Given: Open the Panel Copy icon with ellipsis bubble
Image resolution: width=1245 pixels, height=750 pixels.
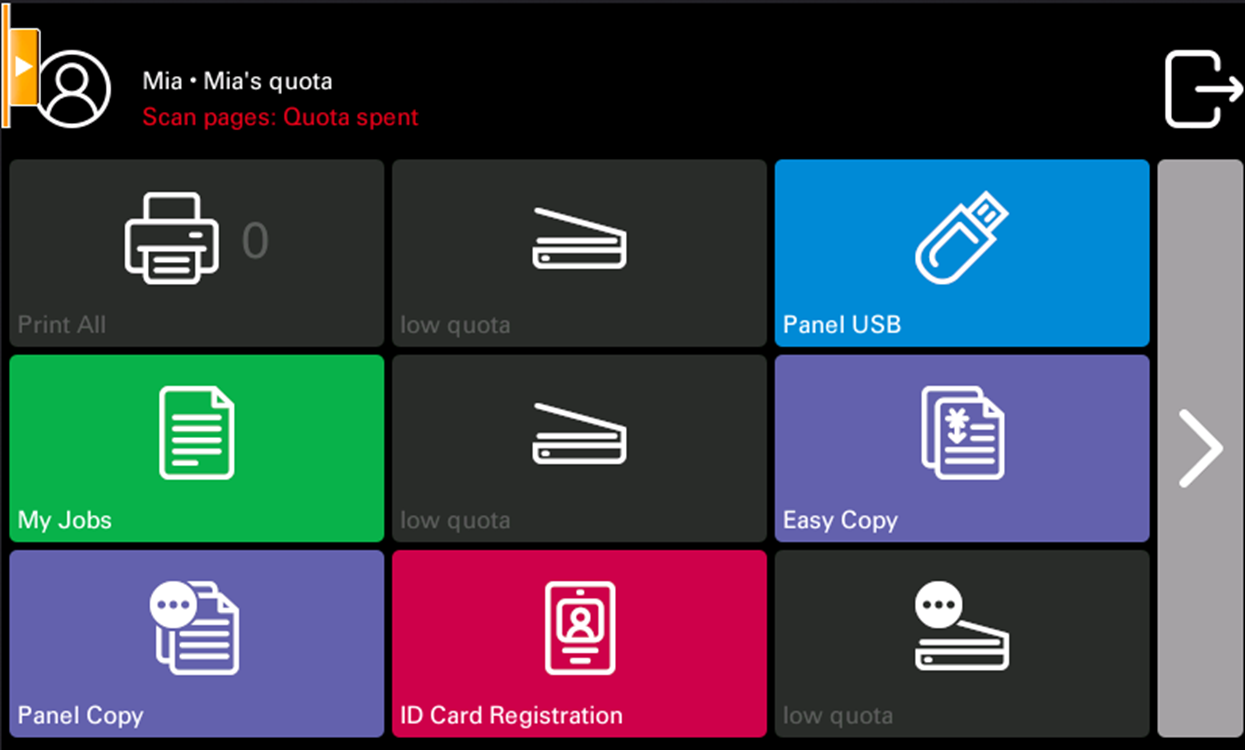Looking at the screenshot, I should 196,628.
